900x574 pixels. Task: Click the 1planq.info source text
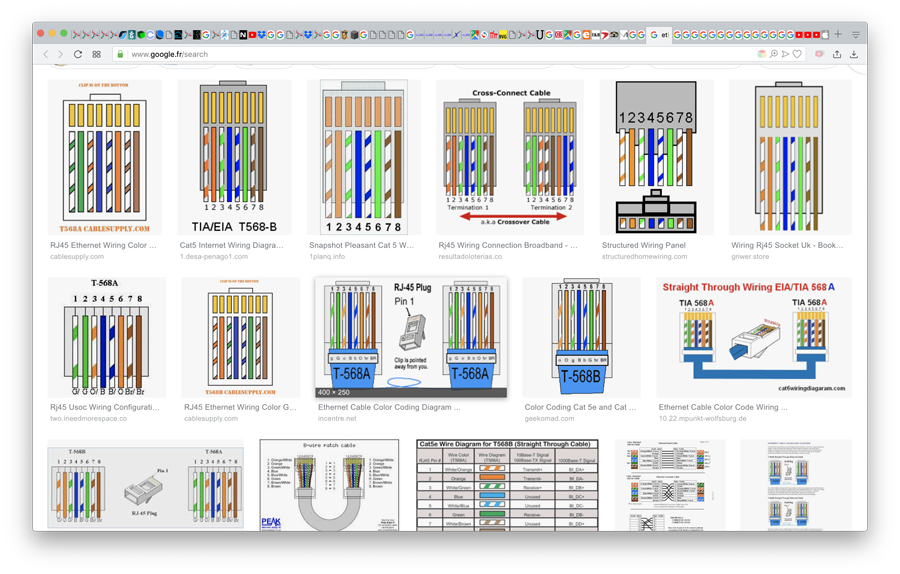pos(327,257)
